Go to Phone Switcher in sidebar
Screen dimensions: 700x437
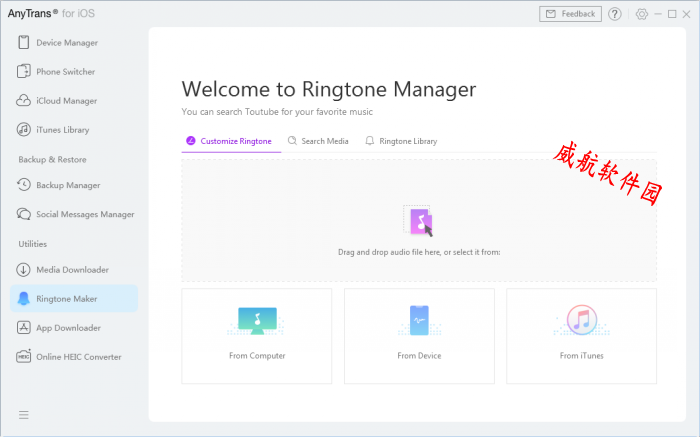coord(74,71)
